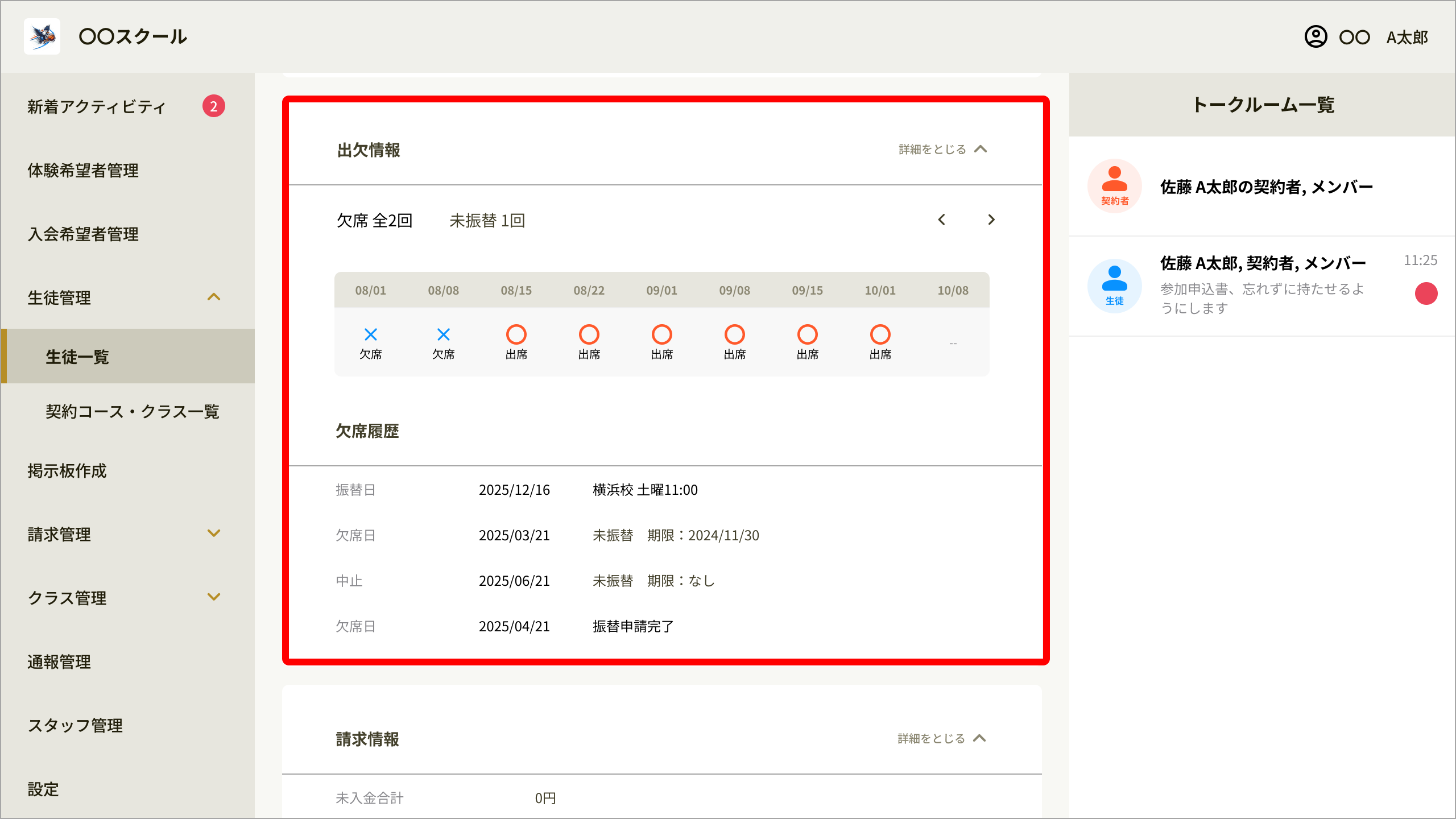Collapse the 生徒管理 menu chevron
This screenshot has height=819, width=1456.
coord(214,297)
